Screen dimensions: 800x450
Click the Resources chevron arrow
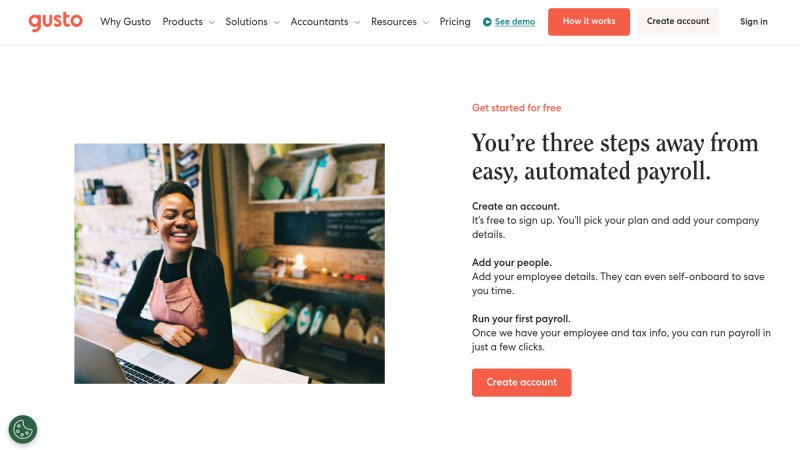(x=425, y=22)
